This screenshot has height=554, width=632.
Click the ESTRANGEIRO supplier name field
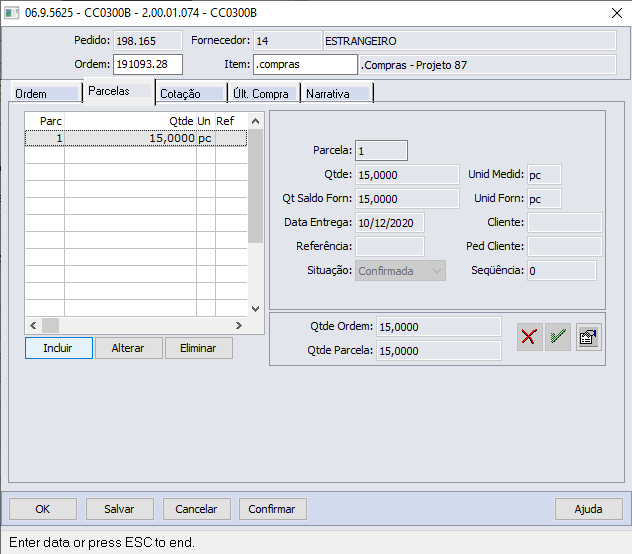pos(470,41)
